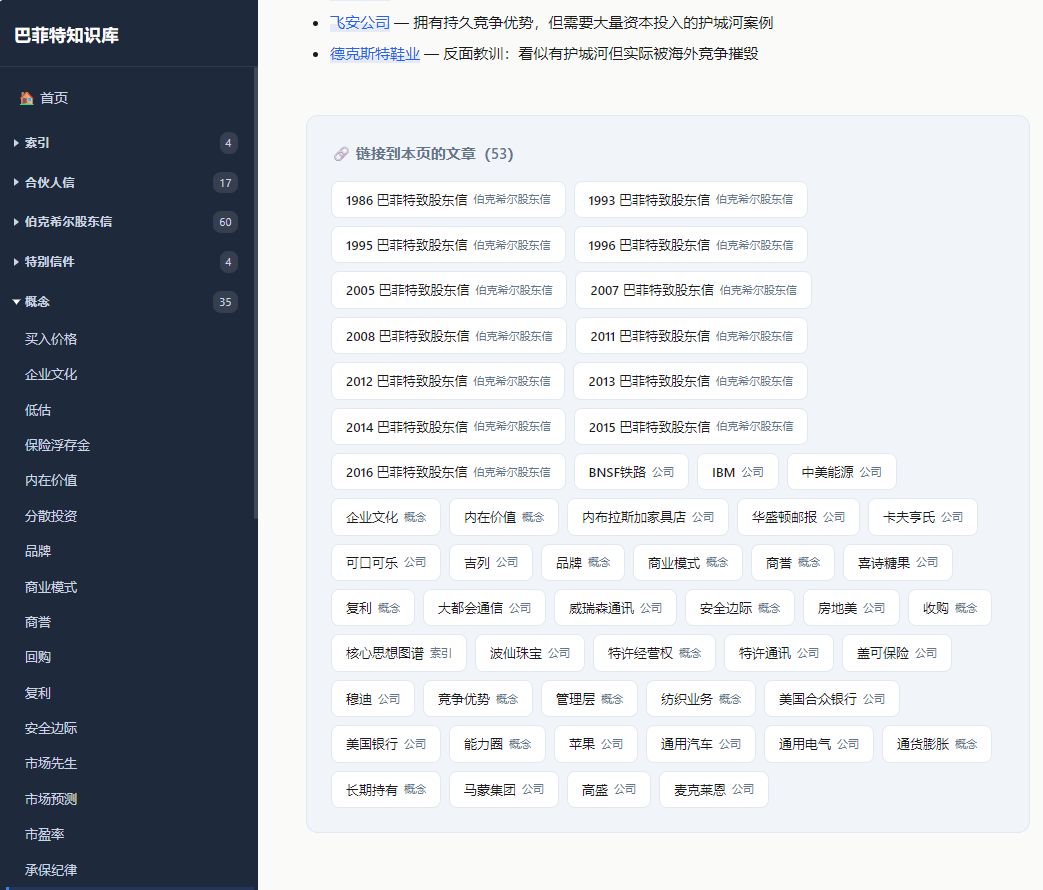Open the 喜诗糖果 company chip
The width and height of the screenshot is (1043, 890).
tap(897, 563)
